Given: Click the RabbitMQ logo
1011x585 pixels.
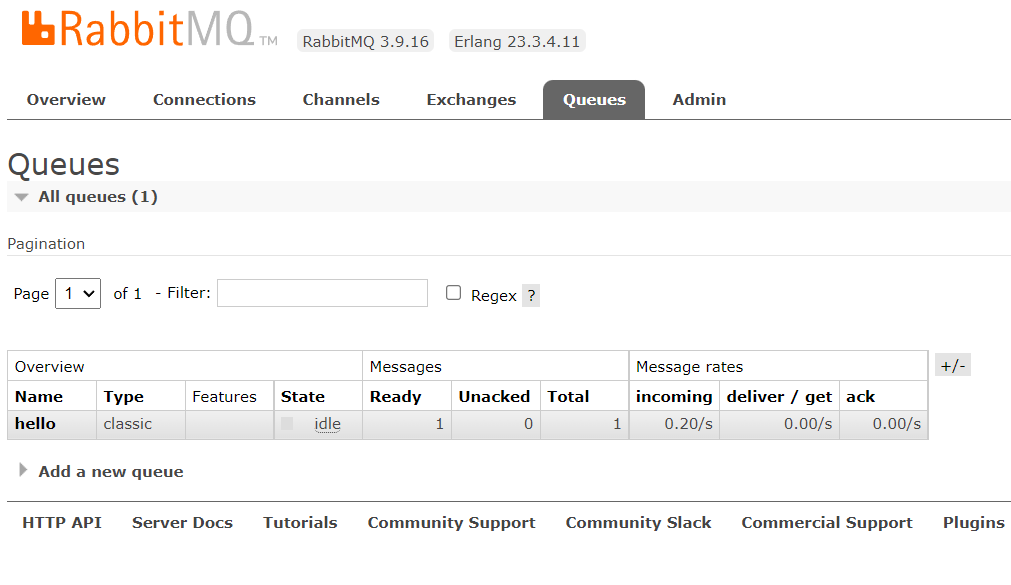Looking at the screenshot, I should click(x=149, y=29).
